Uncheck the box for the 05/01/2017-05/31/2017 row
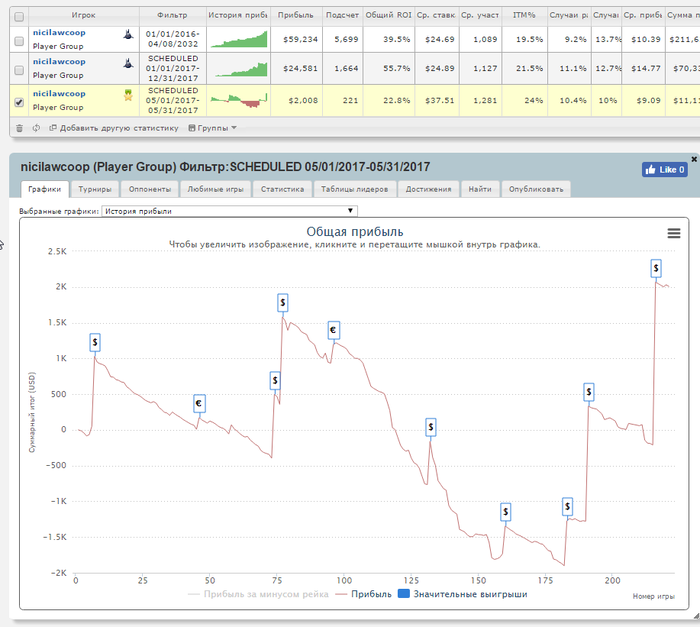Image resolution: width=700 pixels, height=627 pixels. (x=19, y=102)
